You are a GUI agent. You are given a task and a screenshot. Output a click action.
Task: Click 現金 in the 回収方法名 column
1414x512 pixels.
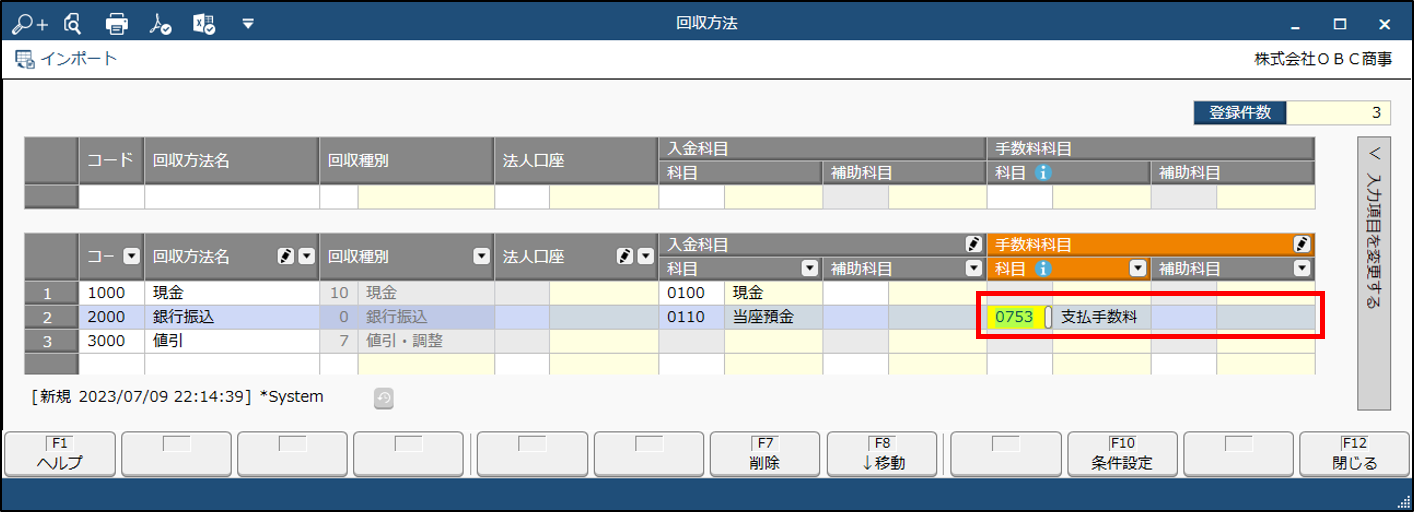232,293
